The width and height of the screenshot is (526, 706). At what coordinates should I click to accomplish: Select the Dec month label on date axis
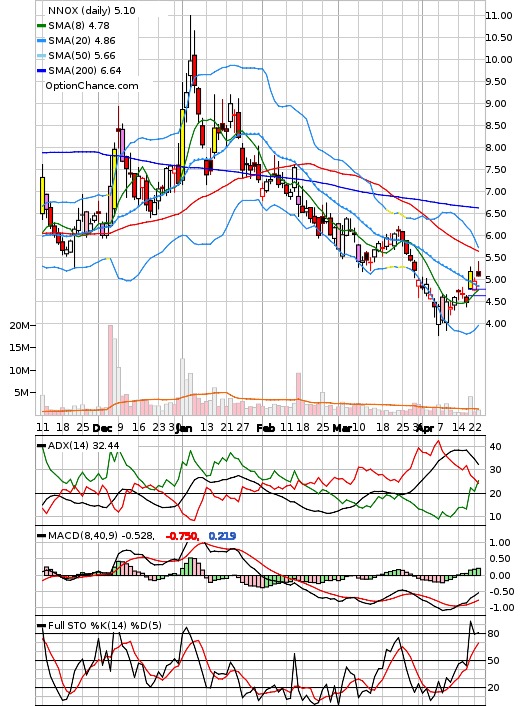coord(102,428)
